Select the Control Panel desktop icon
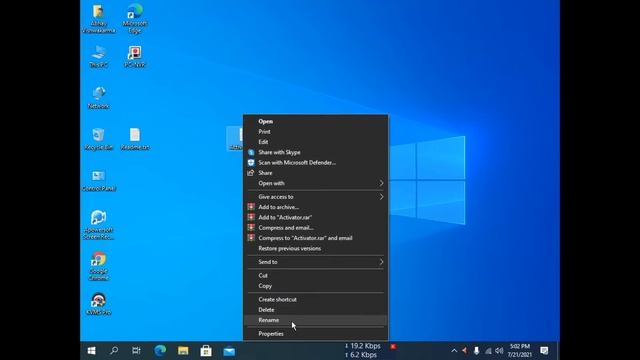This screenshot has width=640, height=360. click(98, 180)
